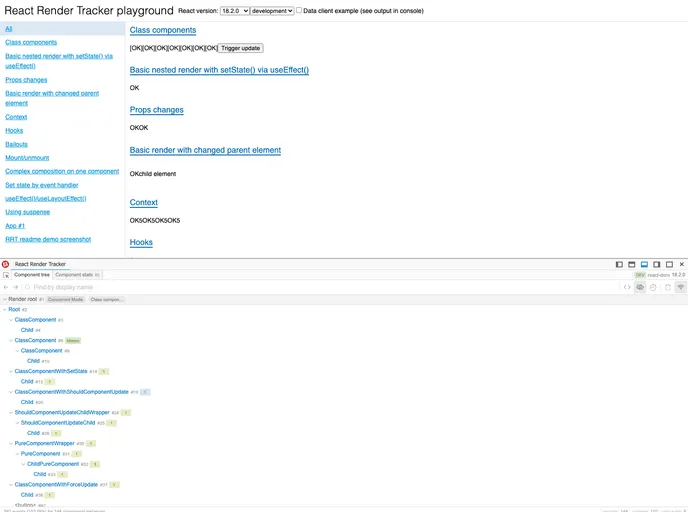688x512 pixels.
Task: Open the development build mode dropdown
Action: (x=272, y=11)
